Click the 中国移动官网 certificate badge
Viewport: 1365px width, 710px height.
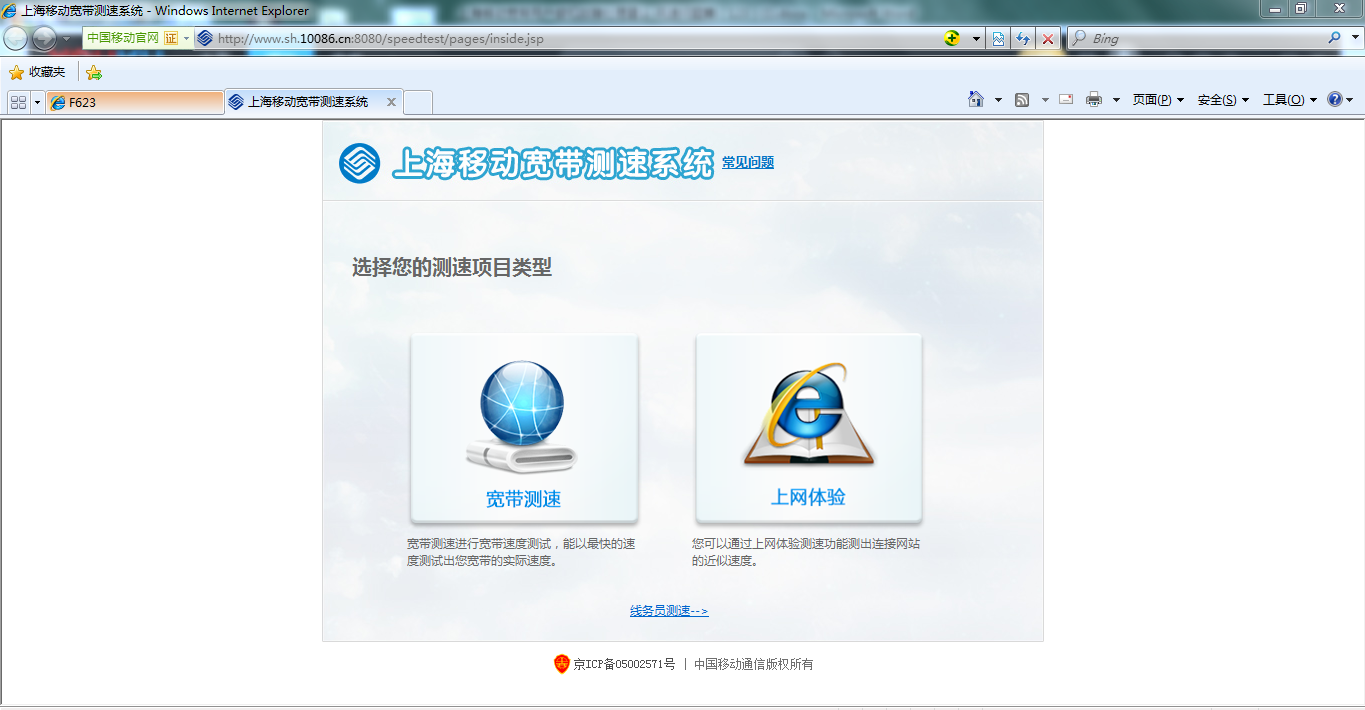[x=131, y=38]
